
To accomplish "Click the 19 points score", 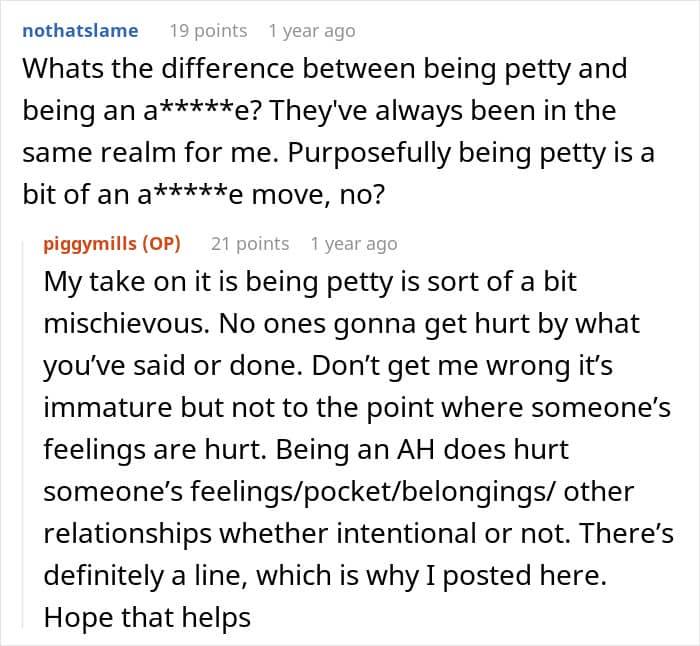I will (x=208, y=31).
